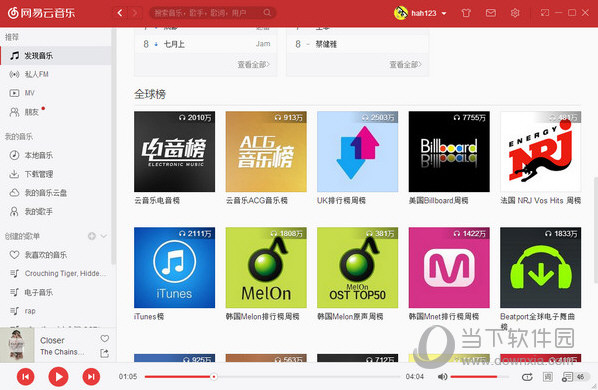598x390 pixels.
Task: Open the NRJ Energy chart cover
Action: coord(540,151)
